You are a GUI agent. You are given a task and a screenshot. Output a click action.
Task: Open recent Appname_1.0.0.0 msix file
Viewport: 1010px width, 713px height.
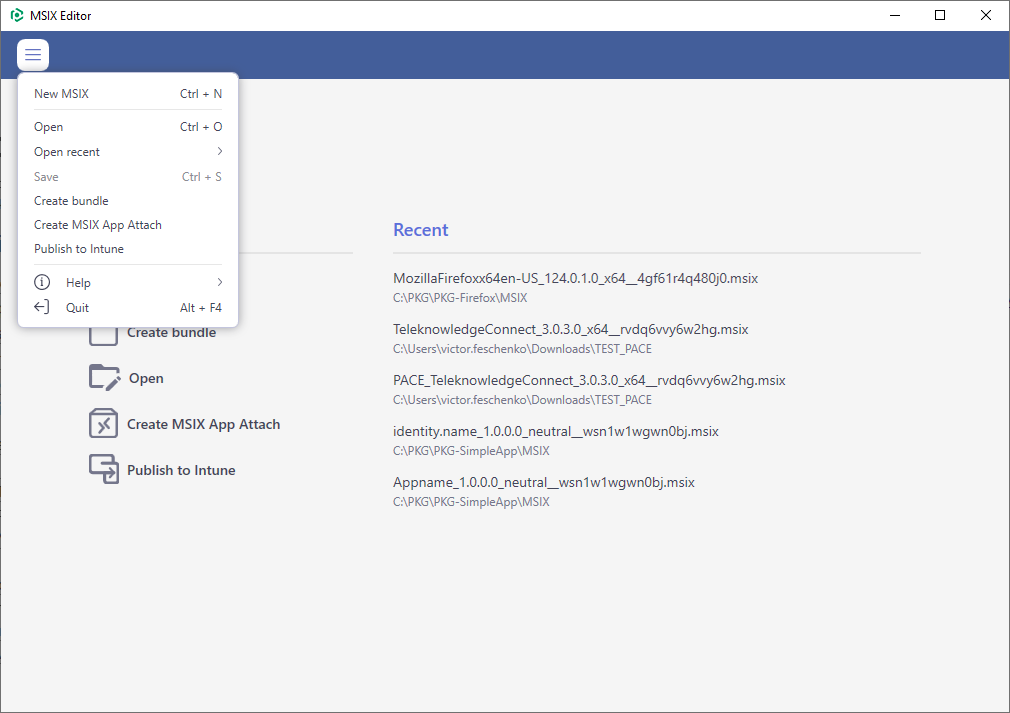click(544, 482)
